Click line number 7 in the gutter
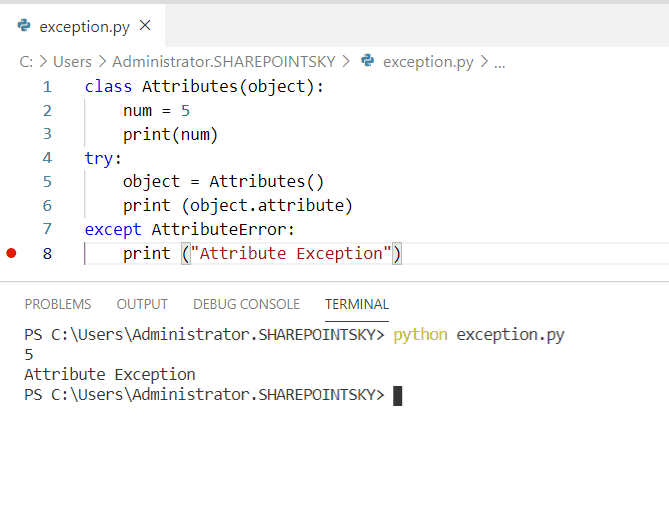The width and height of the screenshot is (669, 524). tap(47, 229)
